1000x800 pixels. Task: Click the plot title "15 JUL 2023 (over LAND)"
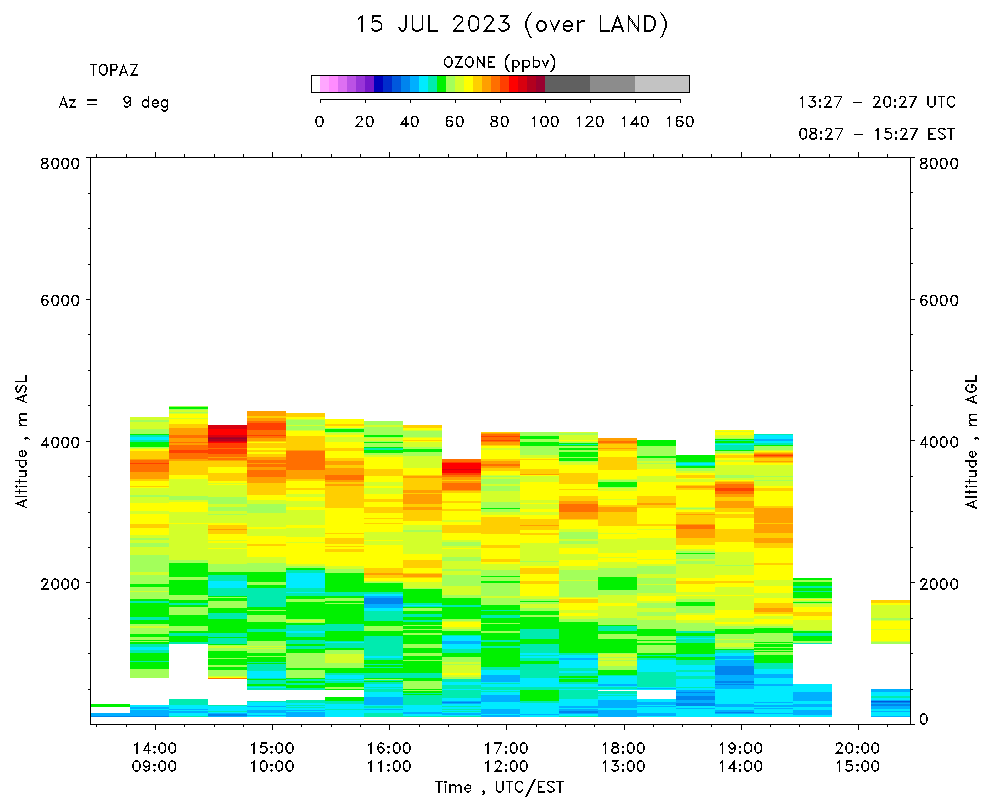[511, 25]
